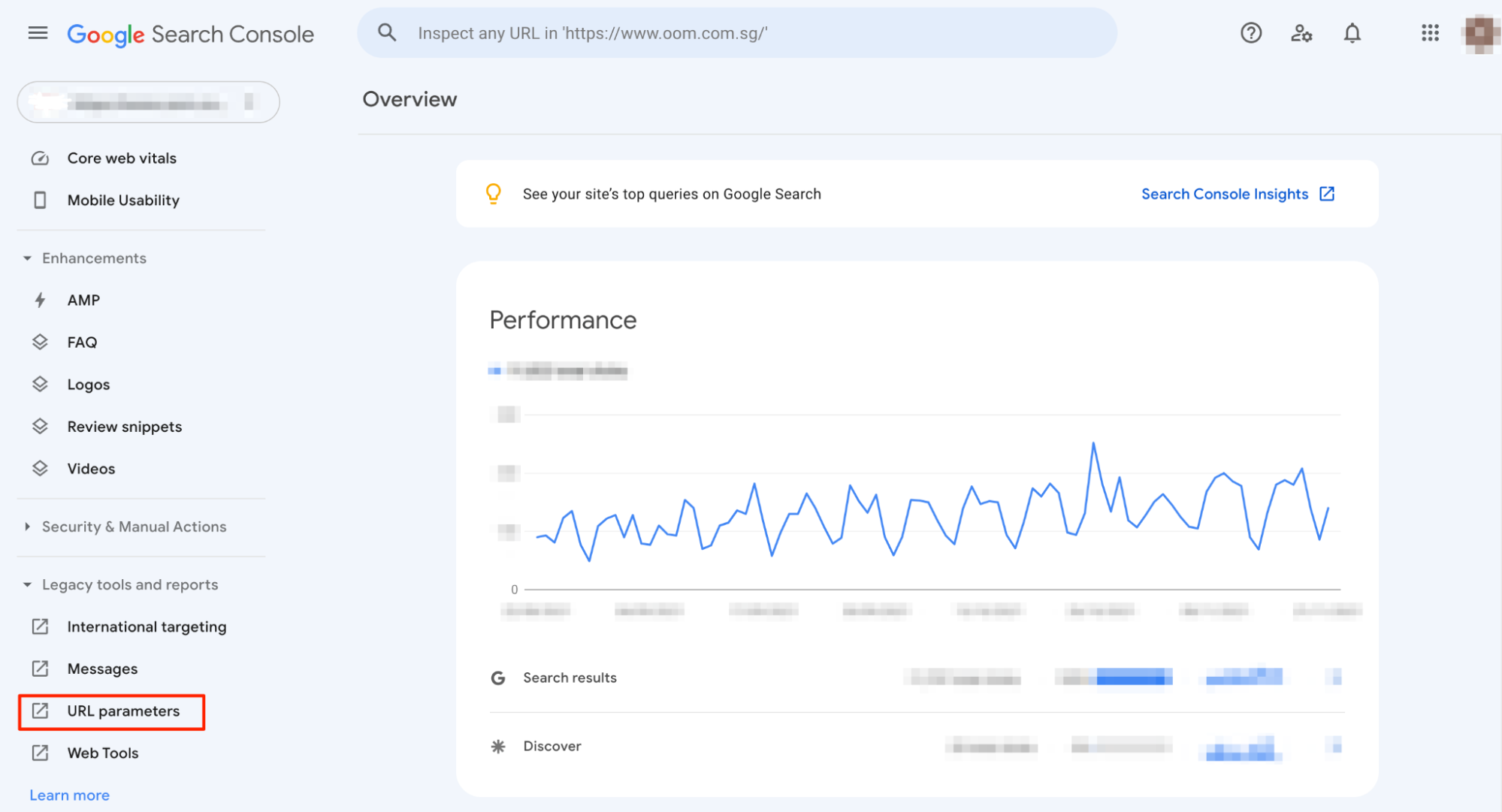Click the Learn more link

[x=69, y=795]
